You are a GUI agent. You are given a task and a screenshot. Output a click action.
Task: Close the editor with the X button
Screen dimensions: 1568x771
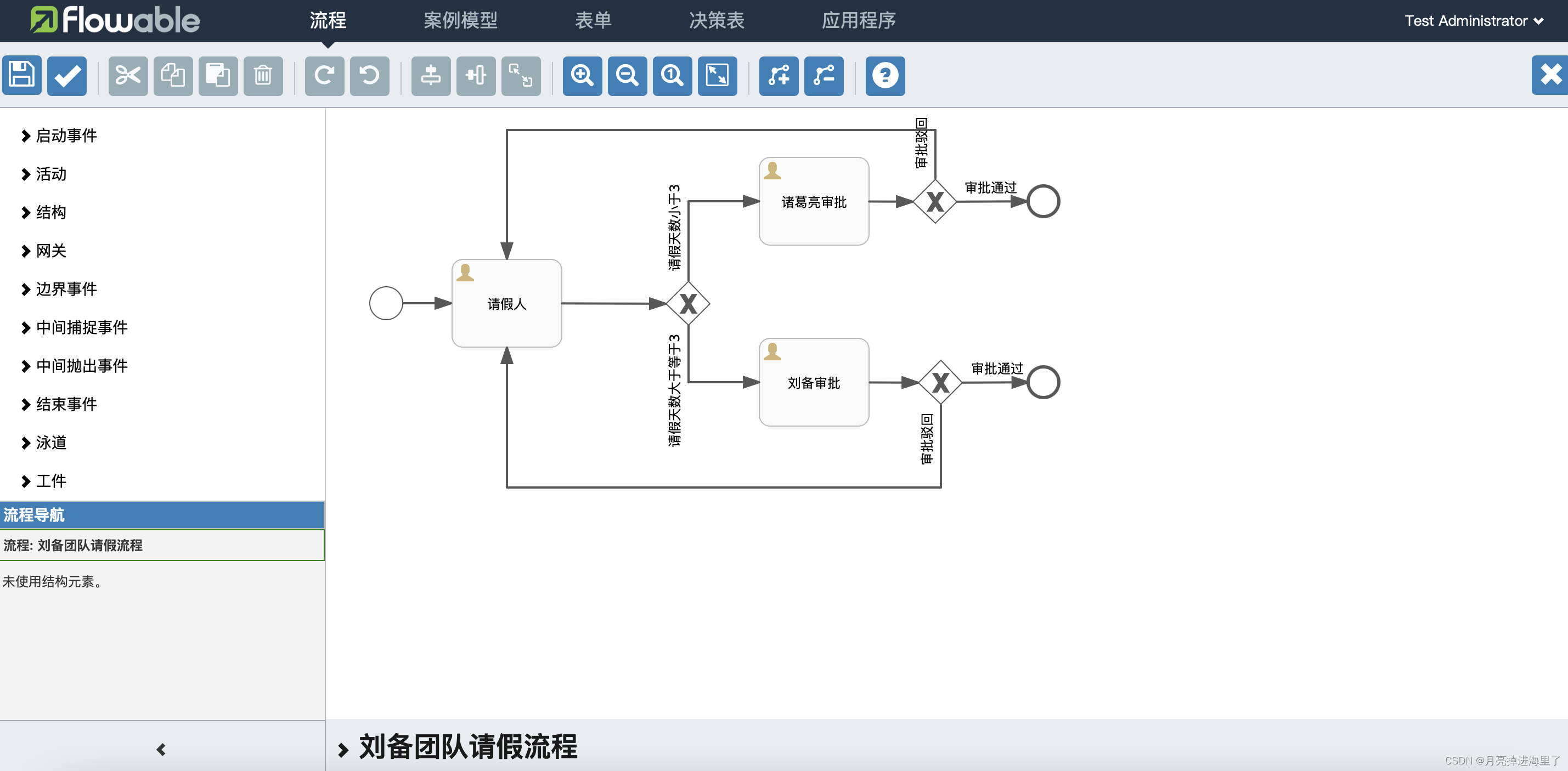[1550, 75]
